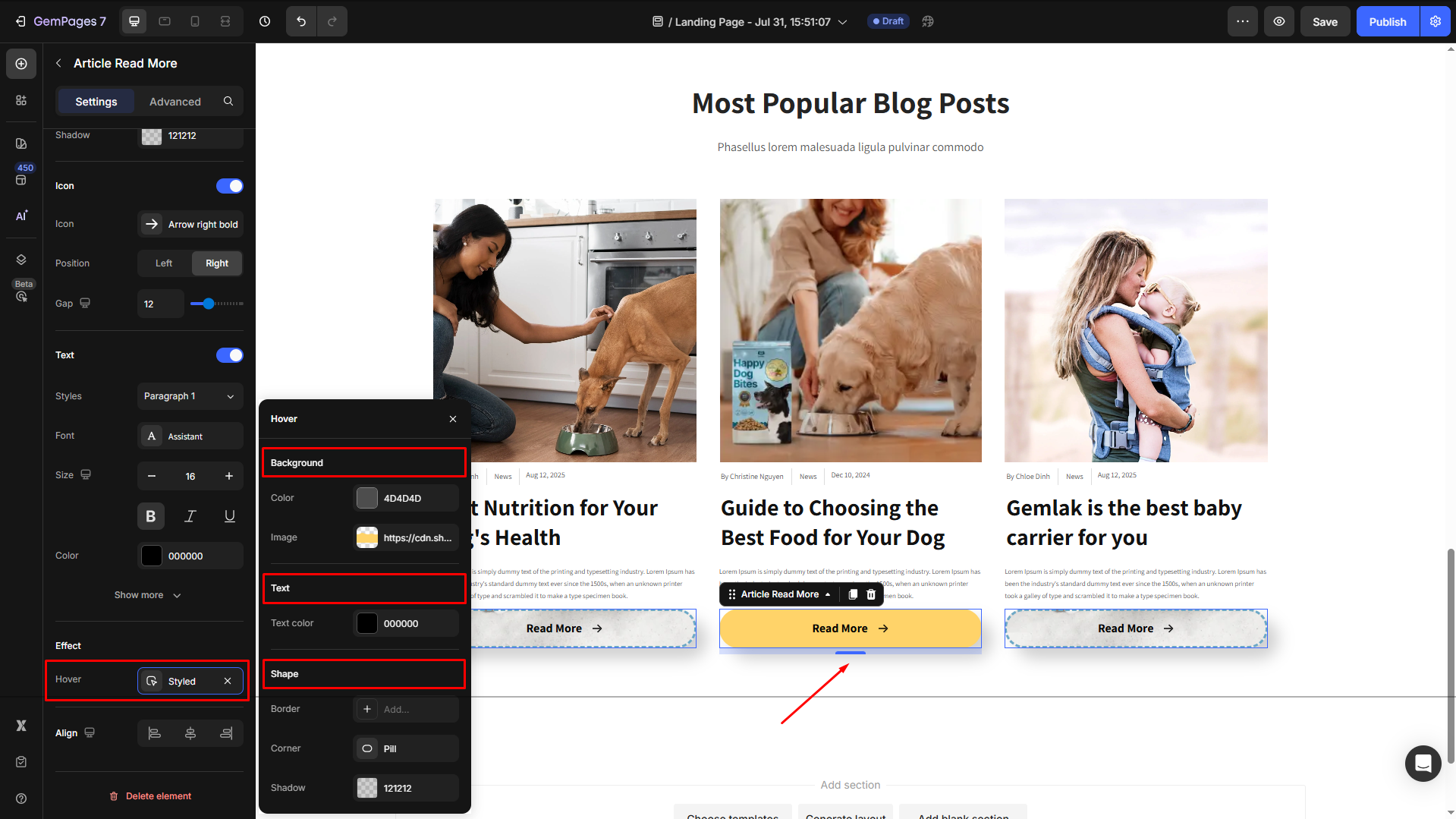Search settings with magnifier icon

click(228, 101)
